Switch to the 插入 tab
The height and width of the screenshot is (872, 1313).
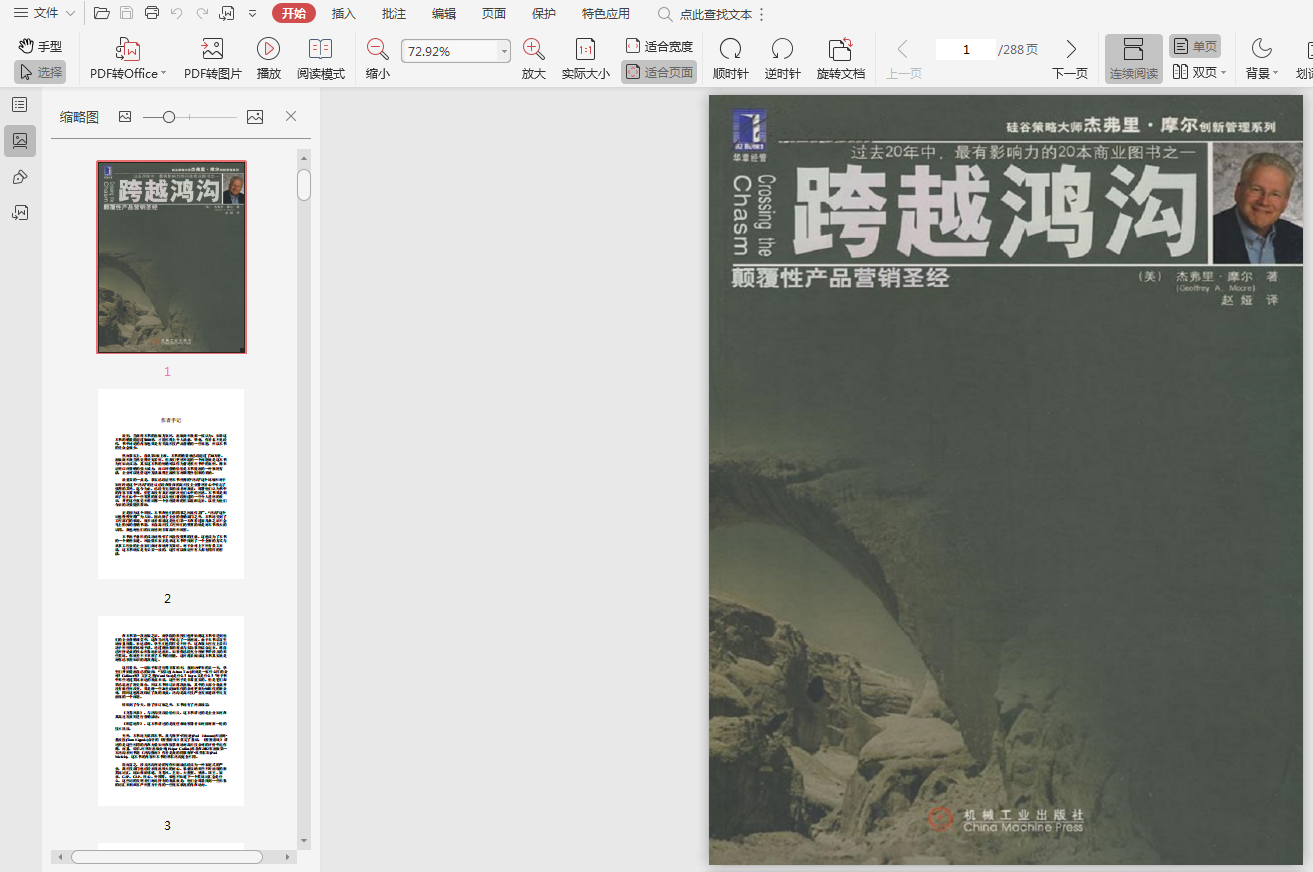pos(344,14)
